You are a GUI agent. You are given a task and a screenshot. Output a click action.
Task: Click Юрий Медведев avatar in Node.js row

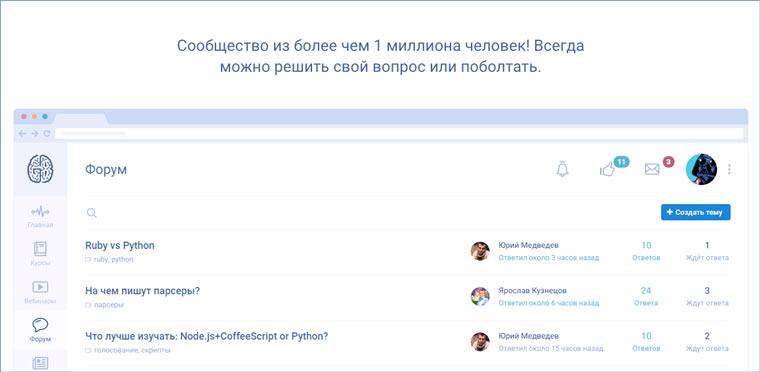click(x=480, y=341)
